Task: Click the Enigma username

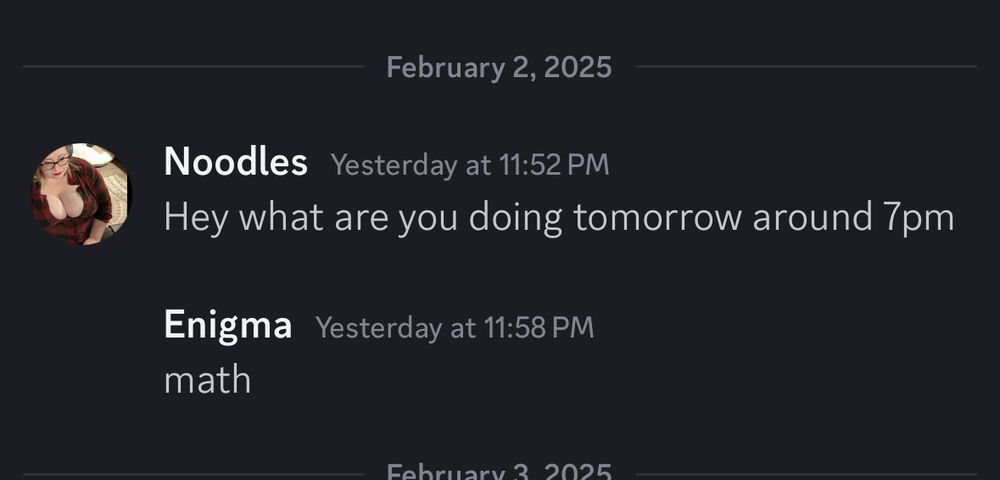Action: [x=227, y=325]
